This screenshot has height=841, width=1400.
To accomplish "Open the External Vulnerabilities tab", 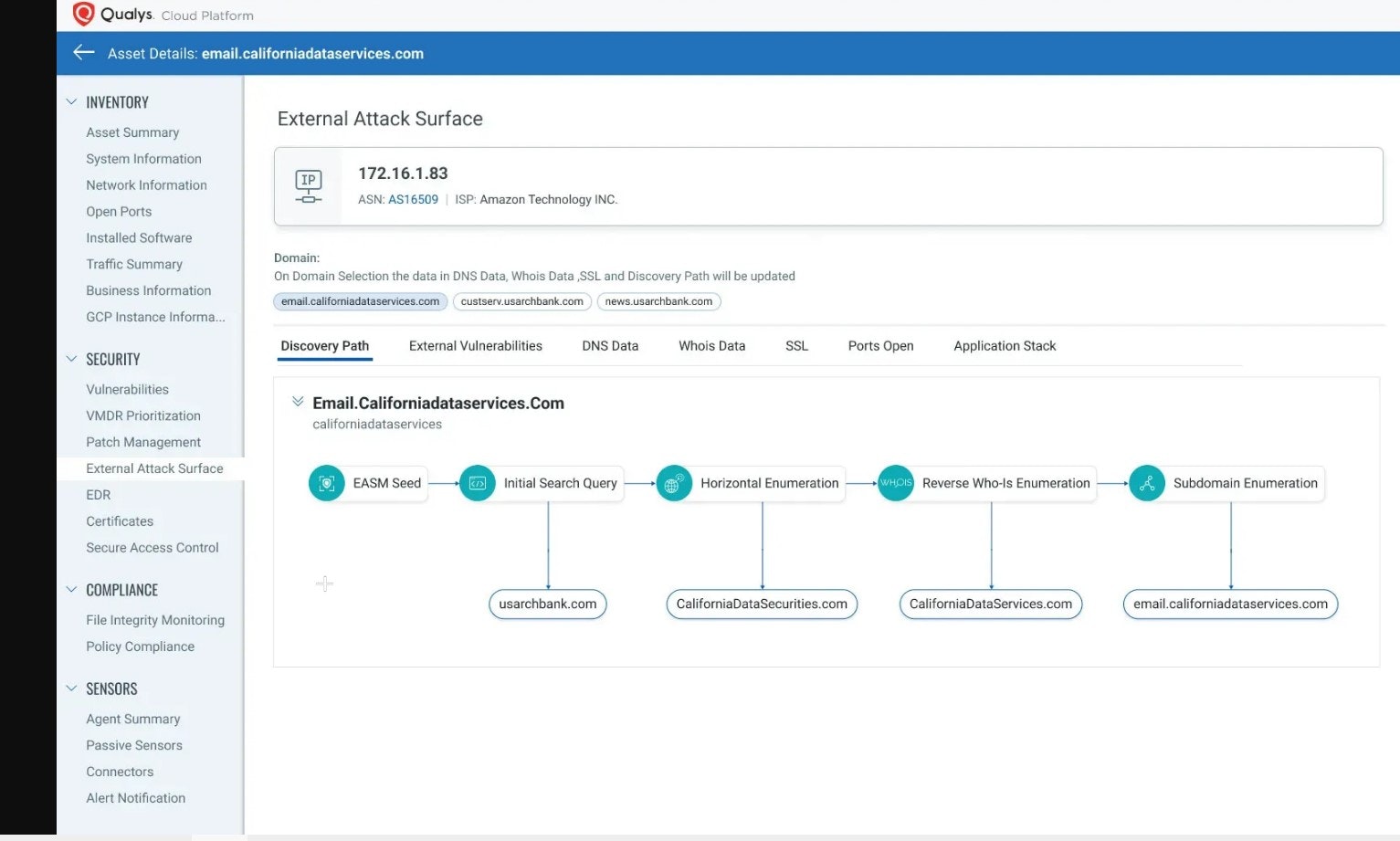I will tap(476, 346).
